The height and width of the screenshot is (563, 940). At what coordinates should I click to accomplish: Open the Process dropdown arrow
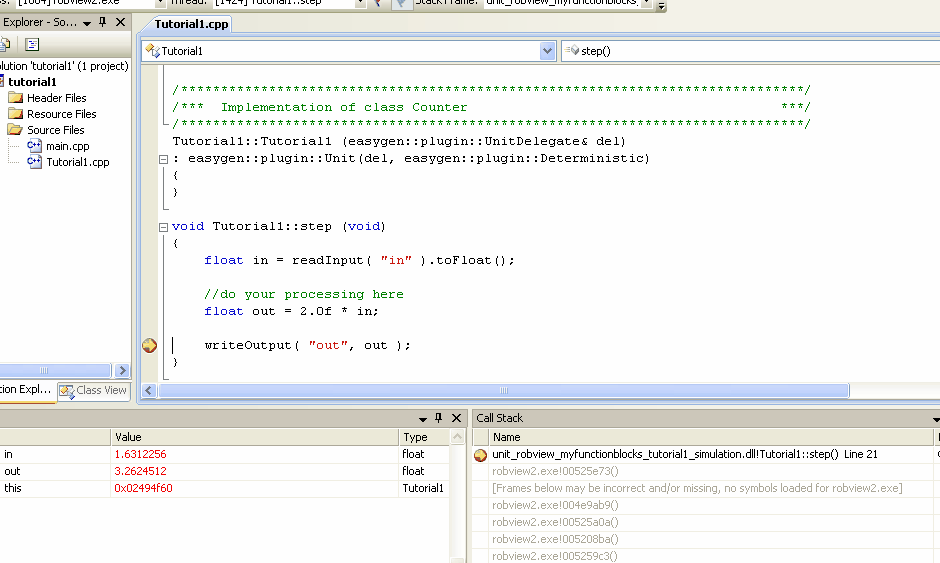click(160, 3)
